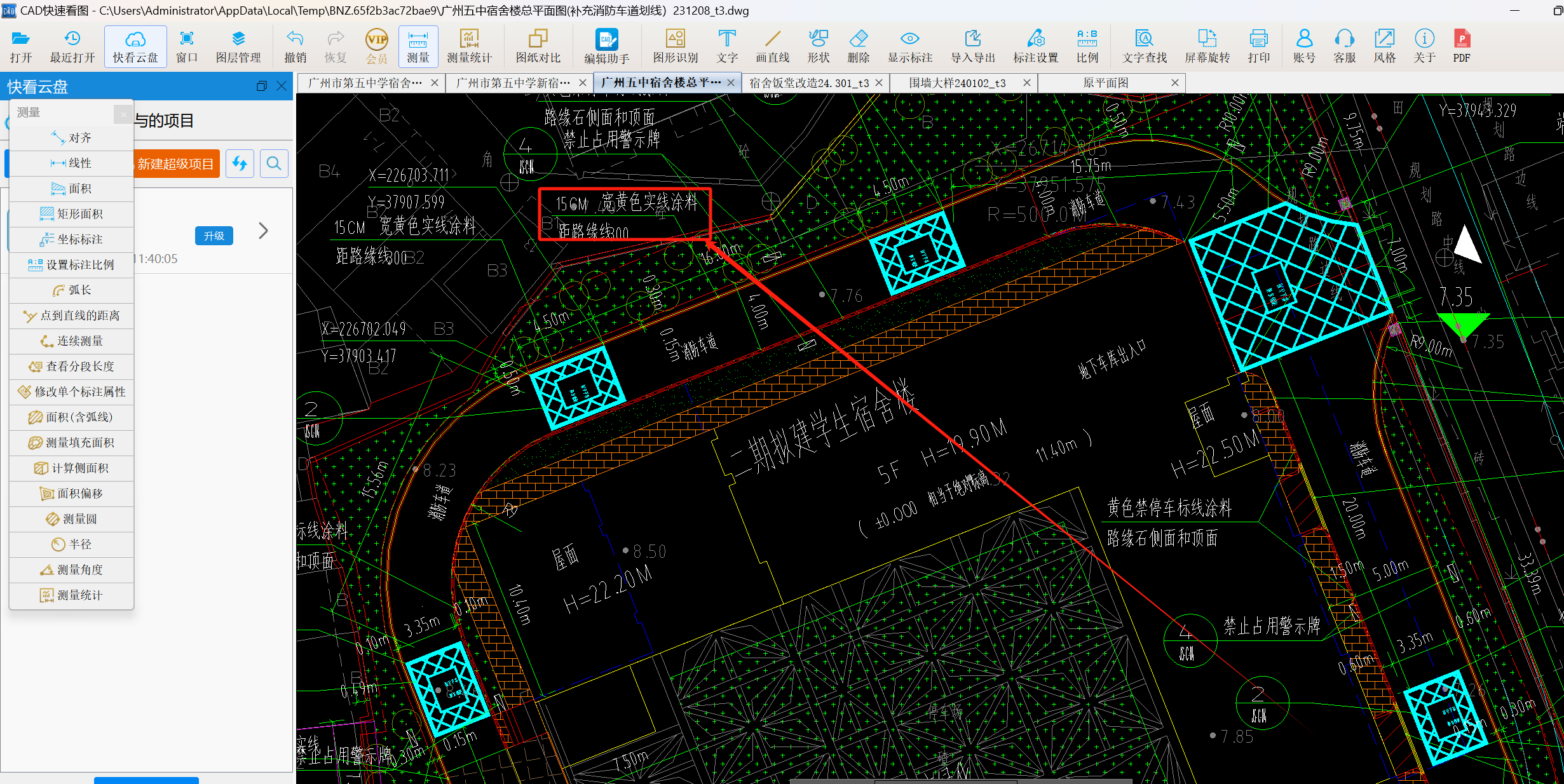
Task: Select 面积 area measurement
Action: tap(72, 189)
